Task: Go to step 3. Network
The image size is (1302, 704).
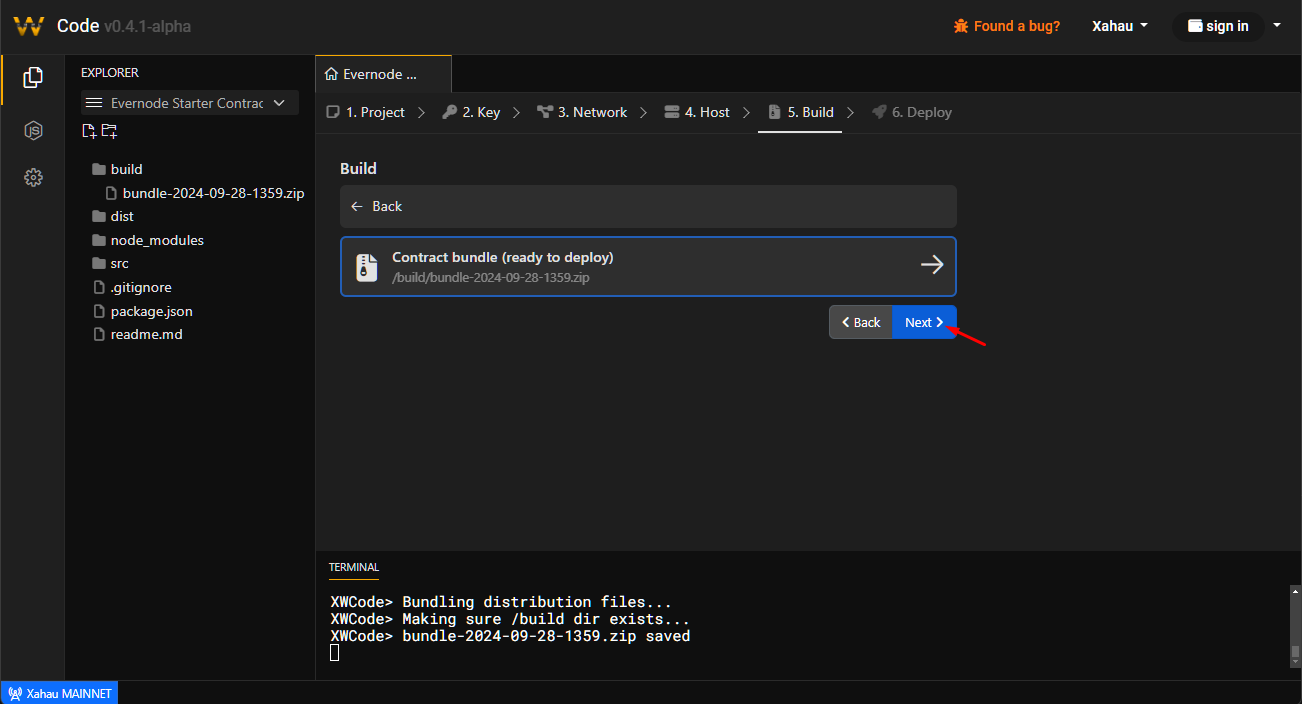Action: click(582, 112)
